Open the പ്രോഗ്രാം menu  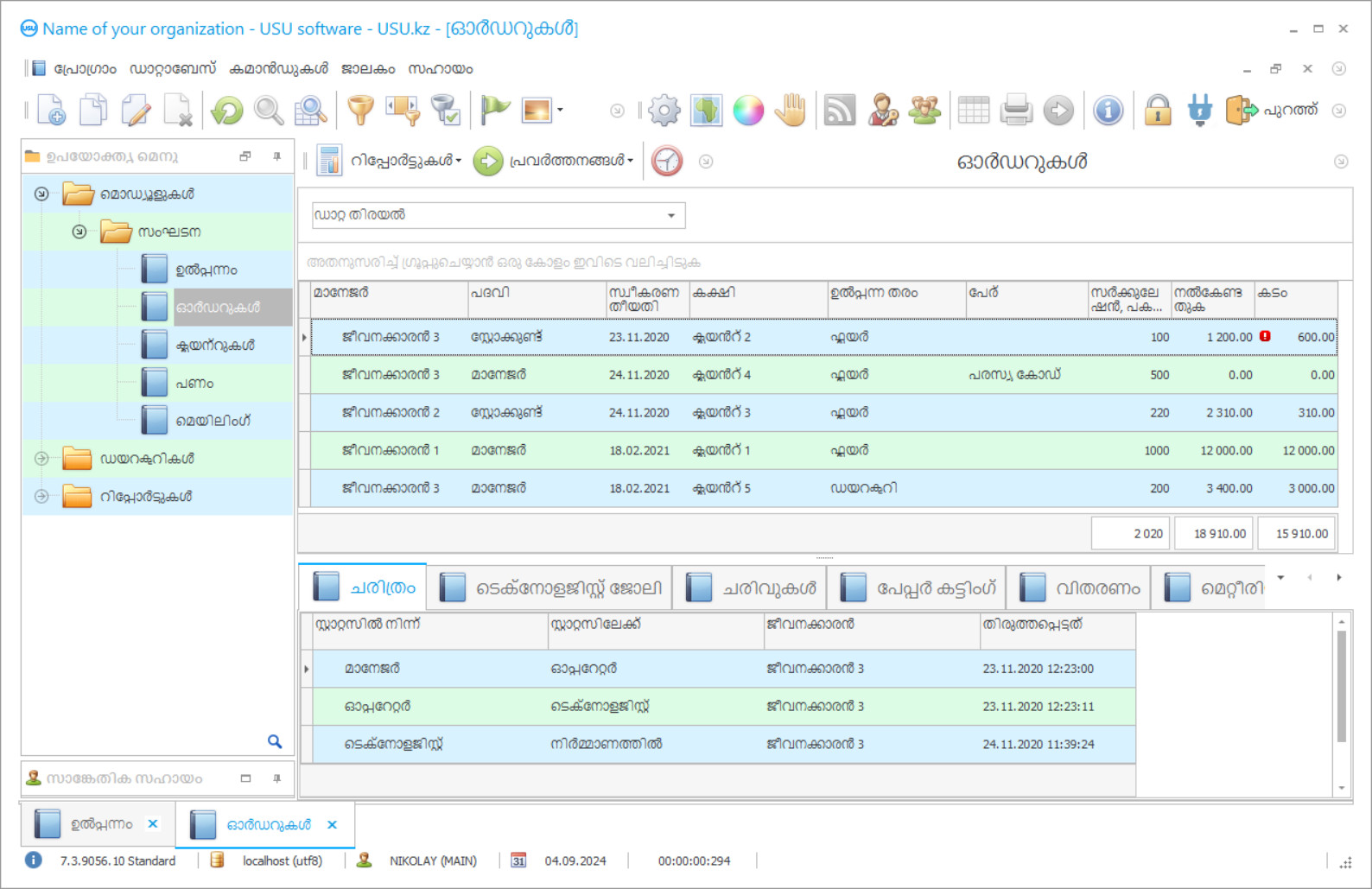[x=85, y=69]
